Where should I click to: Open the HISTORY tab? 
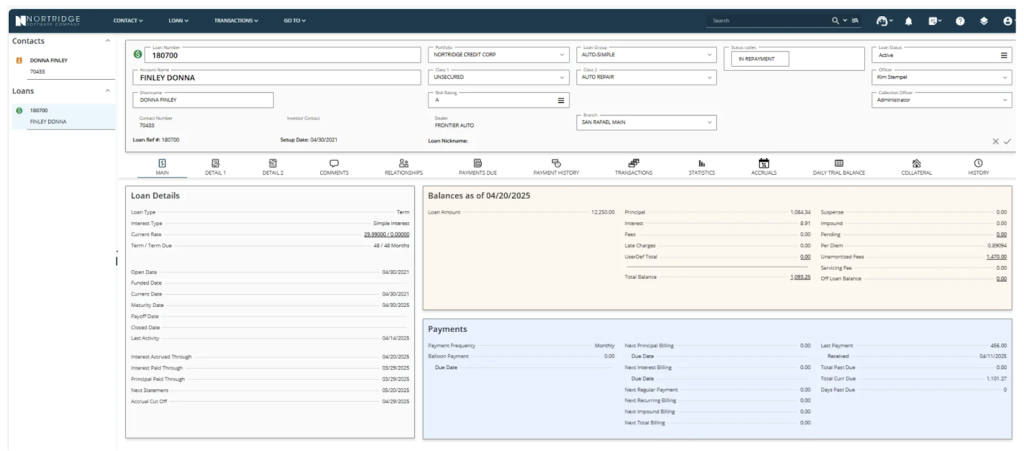[978, 167]
